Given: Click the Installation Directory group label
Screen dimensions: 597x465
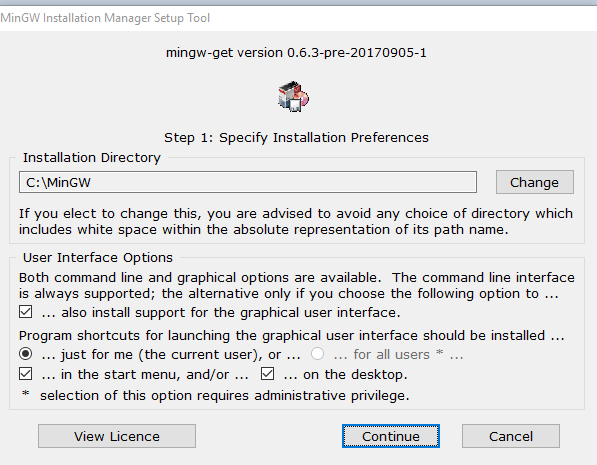Looking at the screenshot, I should (x=92, y=158).
